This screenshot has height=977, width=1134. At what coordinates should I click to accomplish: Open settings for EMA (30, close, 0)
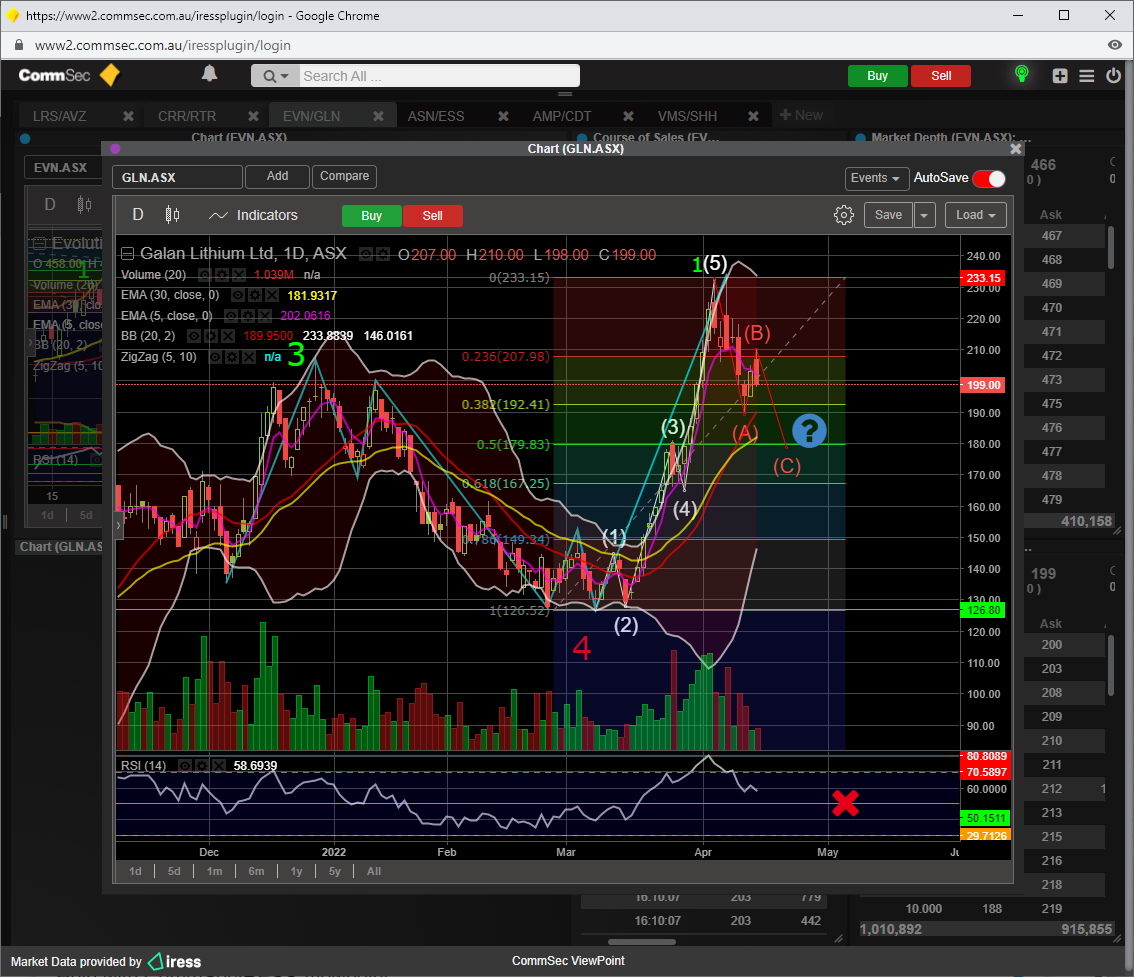point(255,295)
